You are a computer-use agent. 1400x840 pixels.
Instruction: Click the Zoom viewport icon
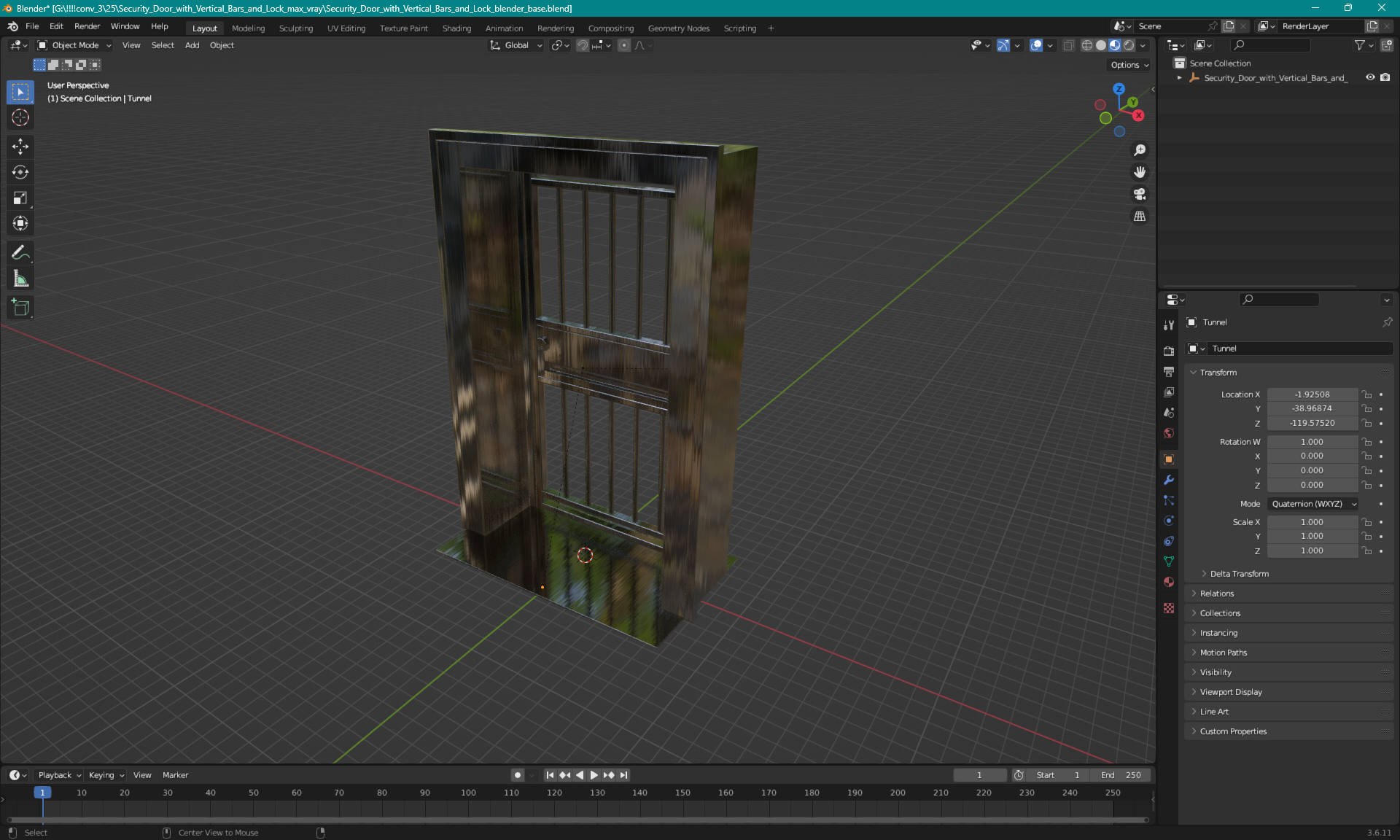(x=1139, y=150)
